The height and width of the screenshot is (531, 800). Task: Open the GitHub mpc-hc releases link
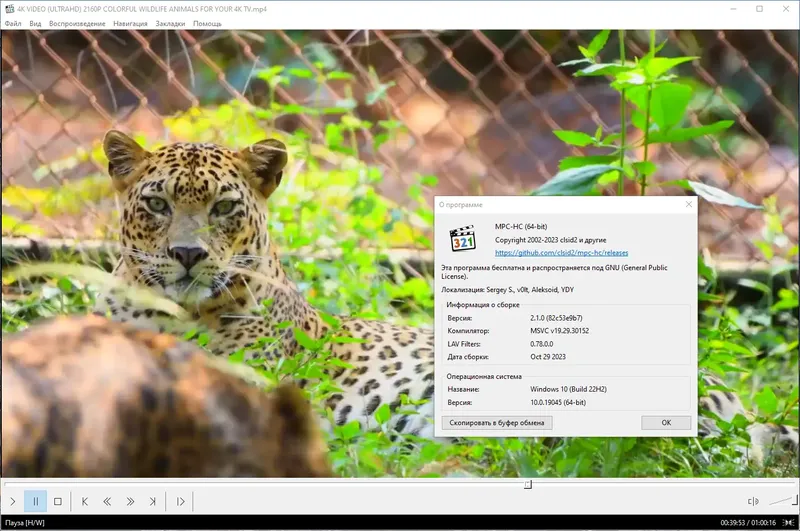(x=561, y=252)
